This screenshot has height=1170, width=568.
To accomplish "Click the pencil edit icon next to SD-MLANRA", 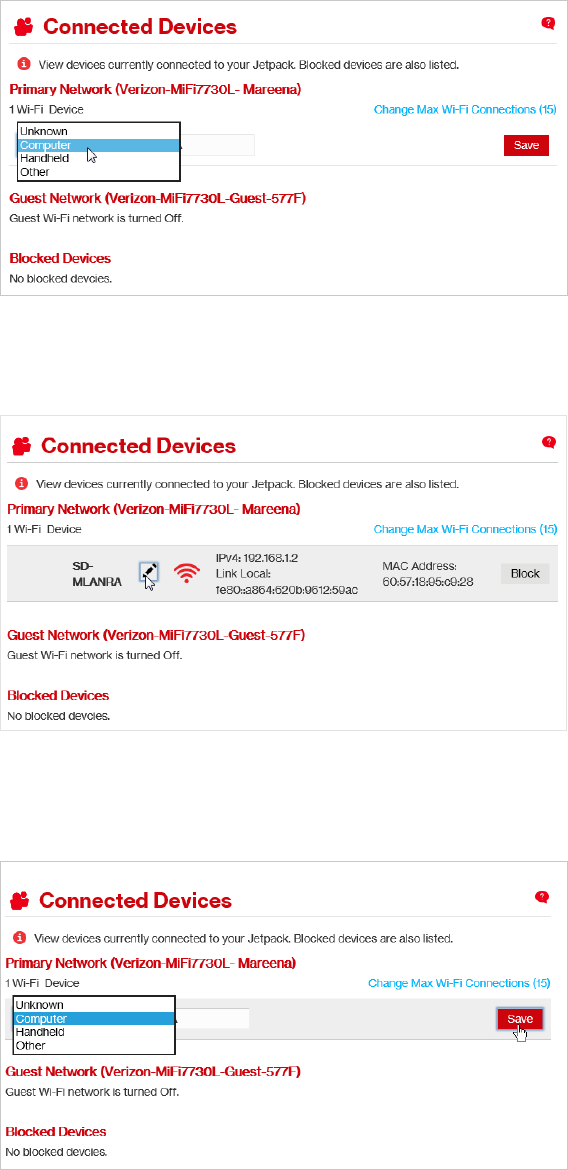I will pos(149,572).
